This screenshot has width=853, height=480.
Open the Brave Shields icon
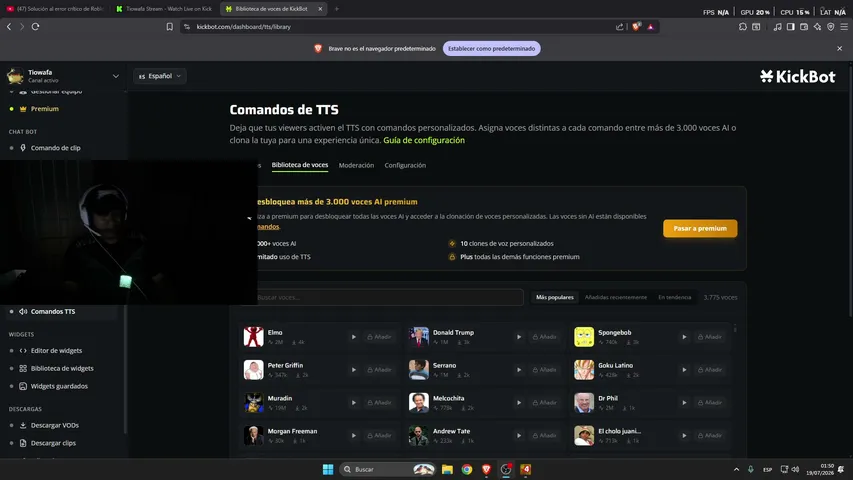[x=635, y=27]
